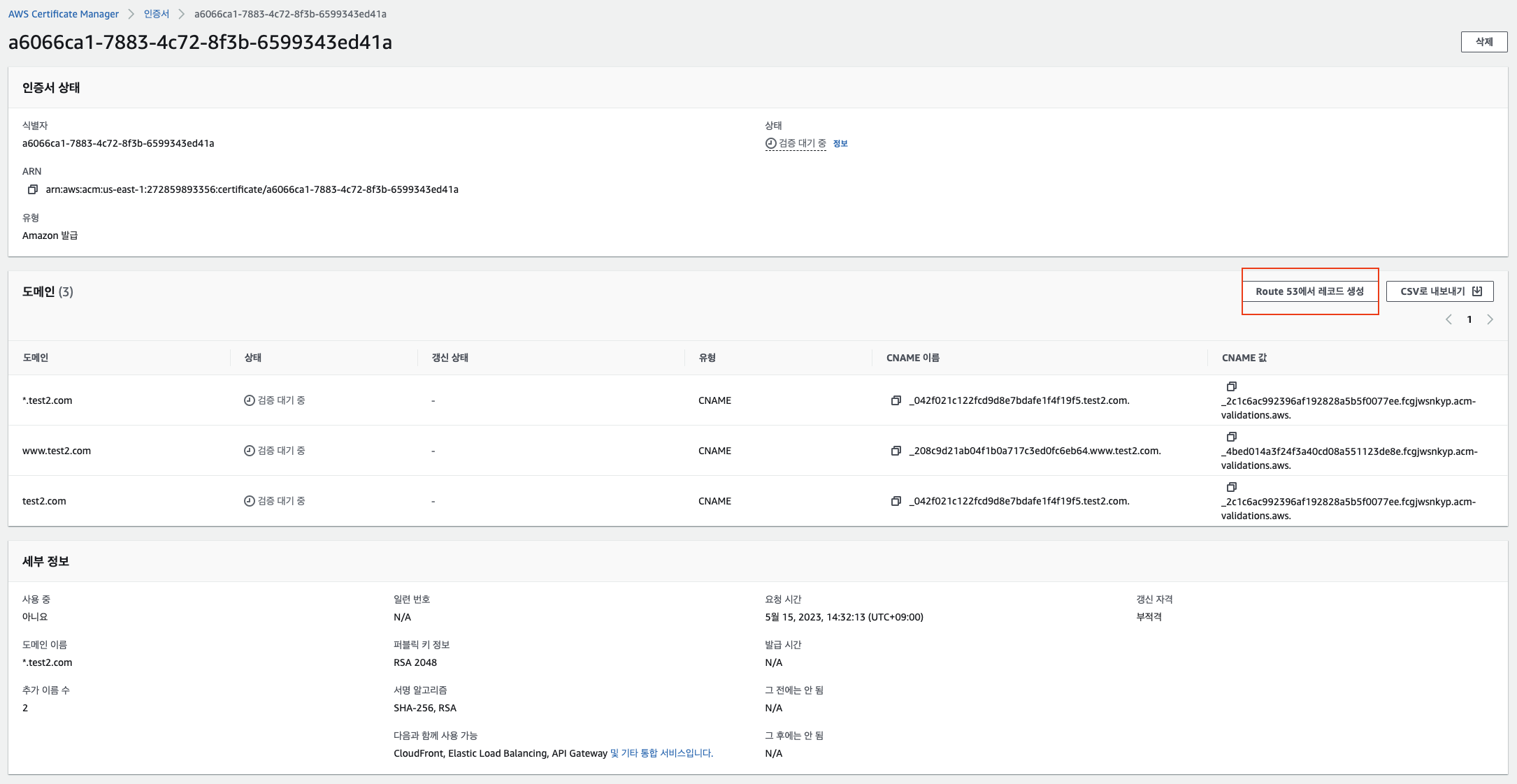Sort by 도메인 column header
Viewport: 1517px width, 784px height.
(x=36, y=358)
